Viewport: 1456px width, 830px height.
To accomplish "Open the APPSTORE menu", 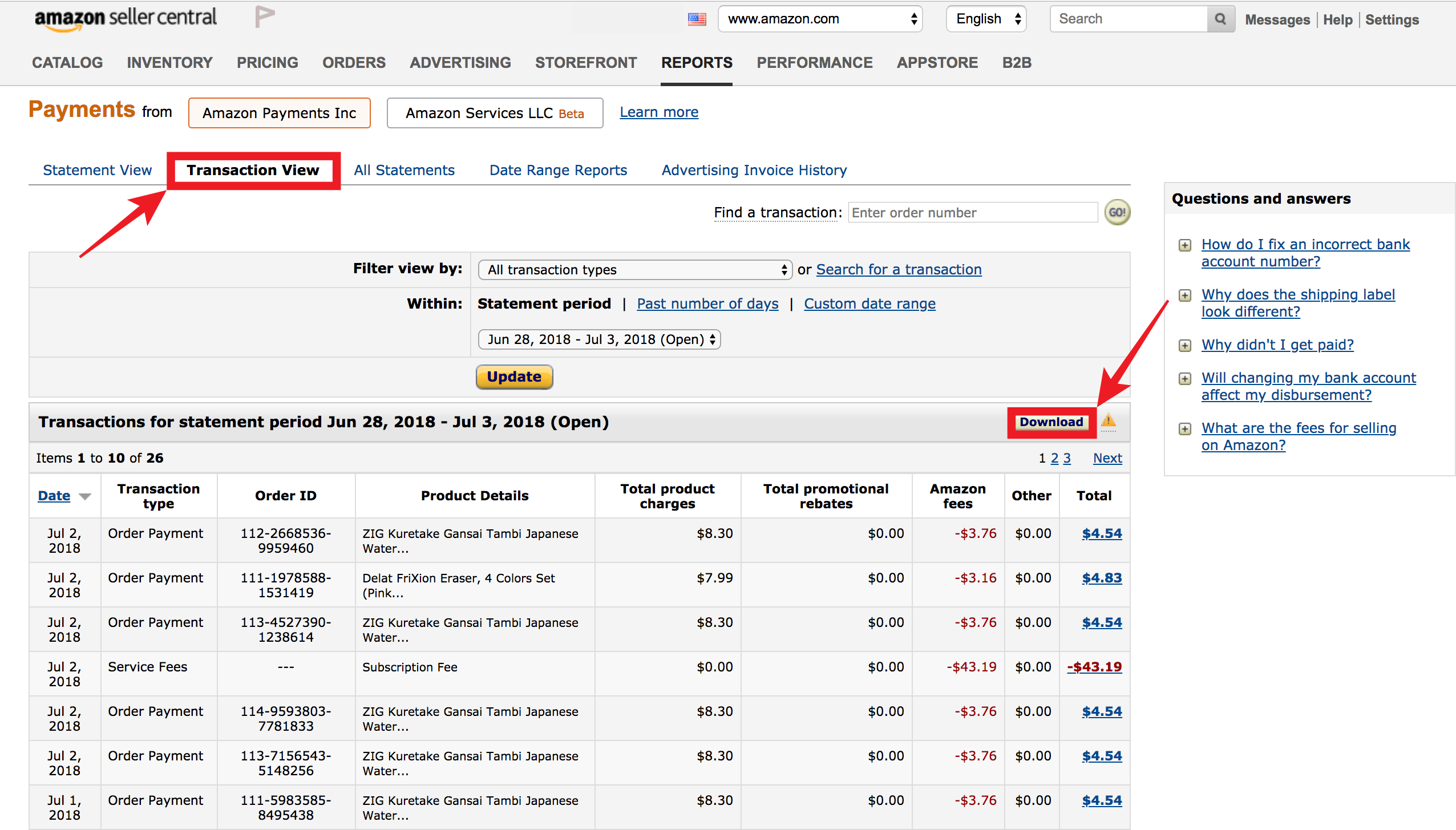I will pyautogui.click(x=937, y=63).
